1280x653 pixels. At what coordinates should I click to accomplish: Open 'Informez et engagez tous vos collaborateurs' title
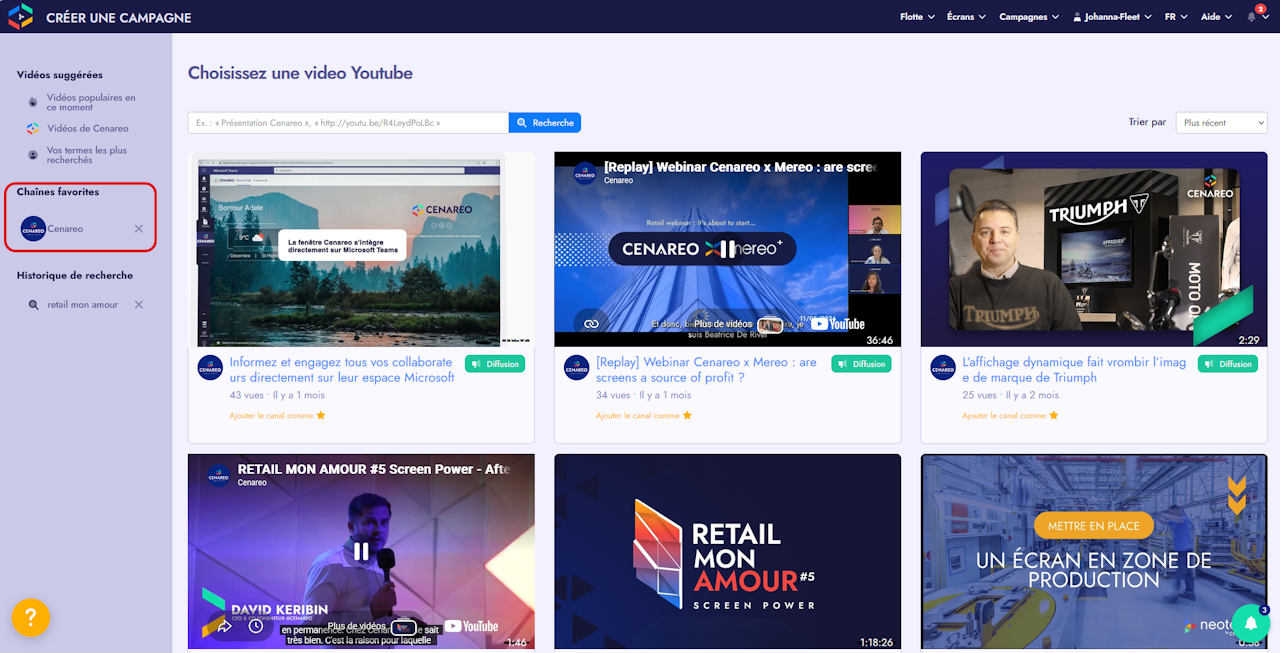pos(342,370)
